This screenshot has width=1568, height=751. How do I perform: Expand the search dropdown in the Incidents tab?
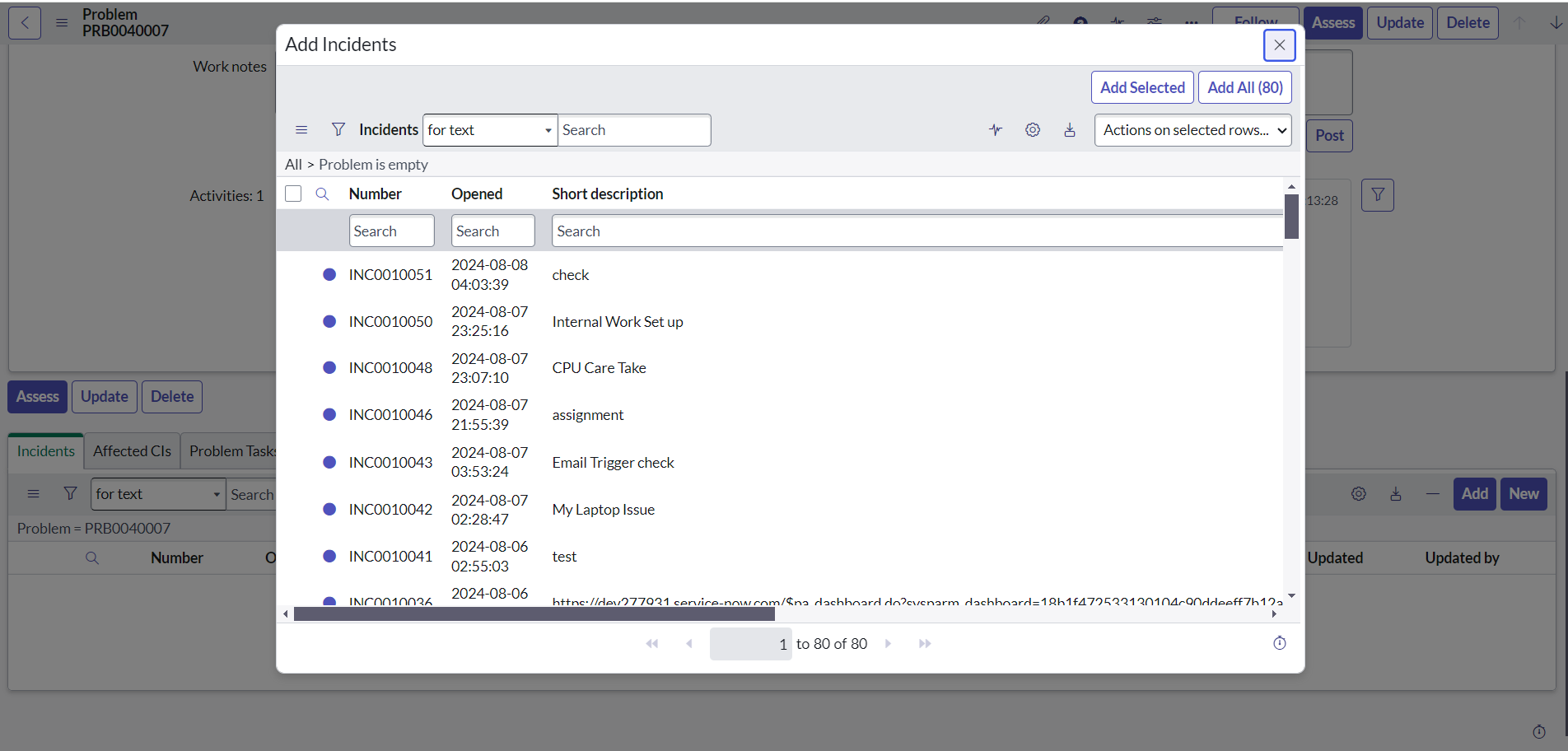(157, 494)
